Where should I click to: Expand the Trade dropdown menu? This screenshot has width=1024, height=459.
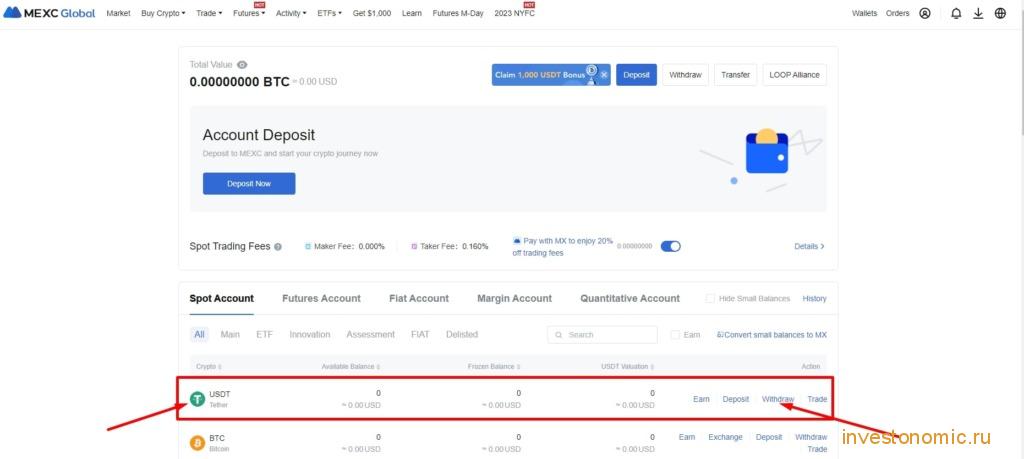[x=209, y=13]
